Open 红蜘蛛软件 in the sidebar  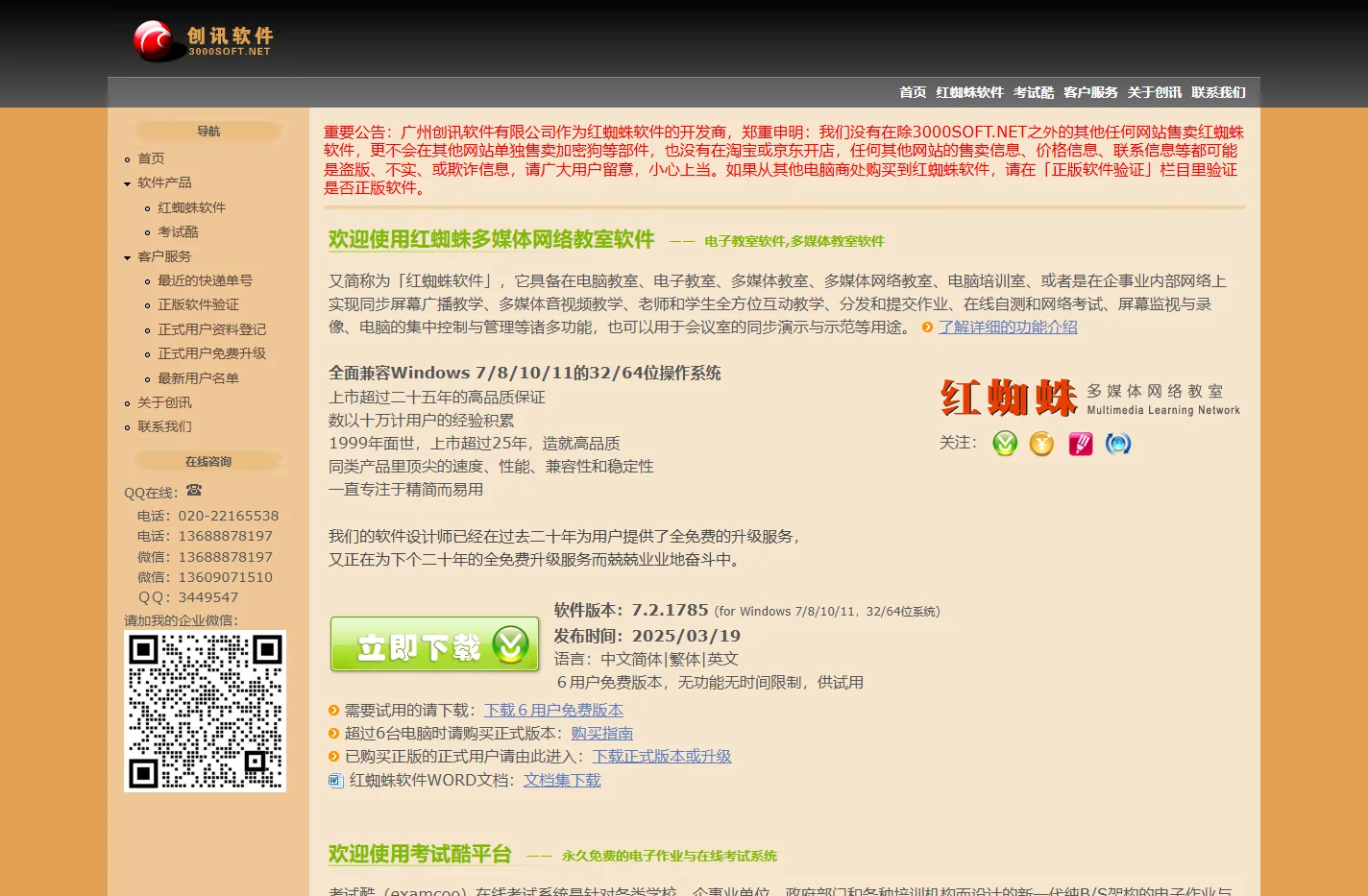pos(192,207)
